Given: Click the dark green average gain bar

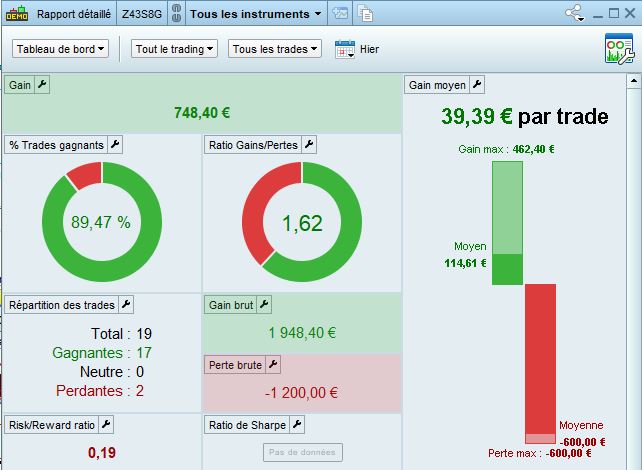Looking at the screenshot, I should [x=507, y=269].
